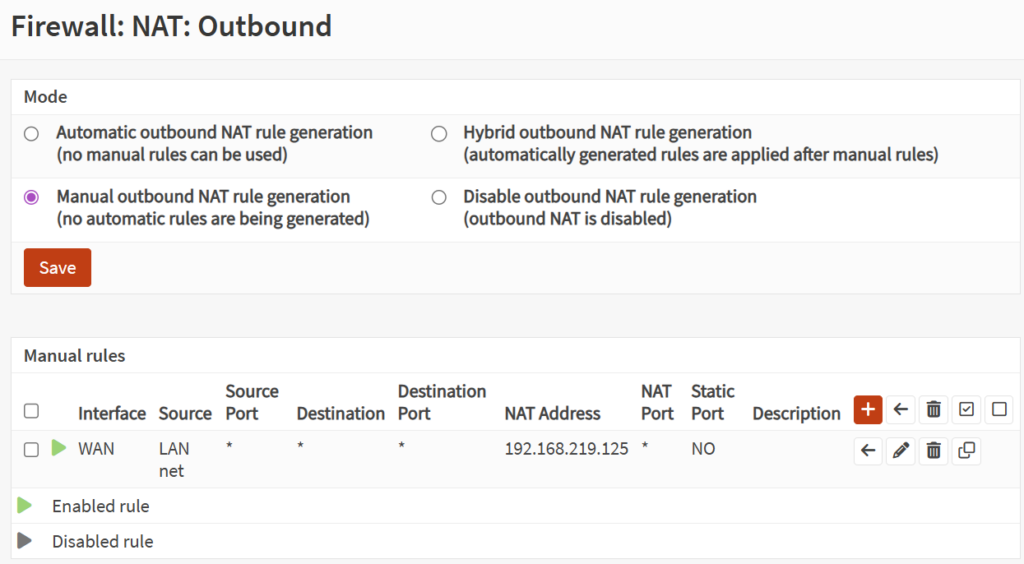Delete the WAN rule using its trash icon
Screen dimensions: 1024x564
[x=933, y=451]
